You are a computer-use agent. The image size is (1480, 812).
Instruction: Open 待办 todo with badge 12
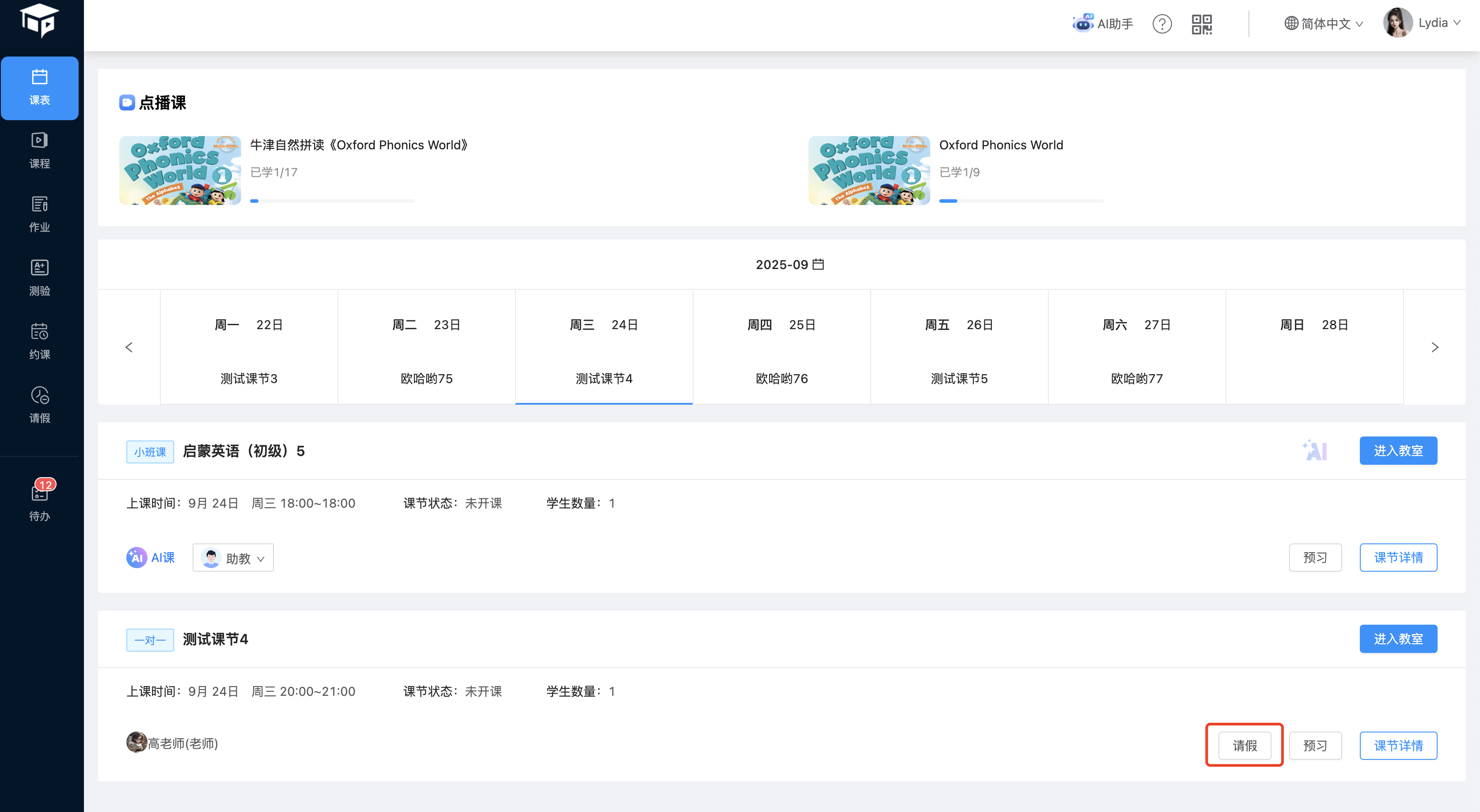tap(40, 501)
